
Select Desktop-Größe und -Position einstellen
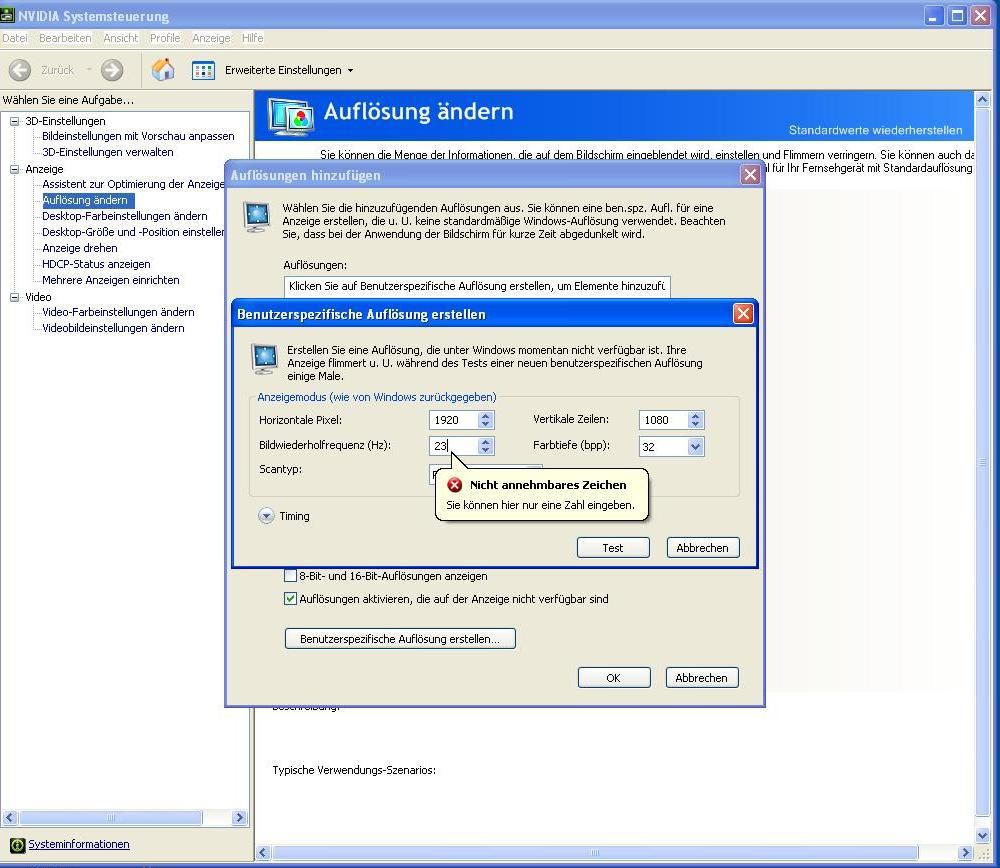point(133,232)
